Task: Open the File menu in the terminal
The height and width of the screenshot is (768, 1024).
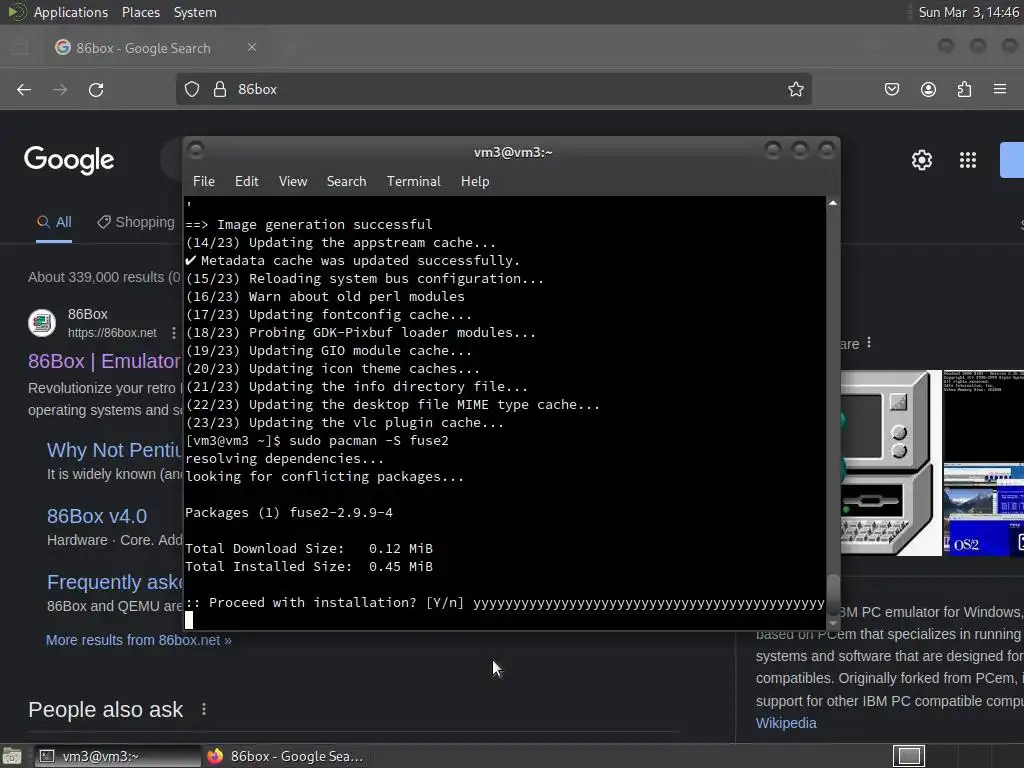Action: click(x=204, y=182)
